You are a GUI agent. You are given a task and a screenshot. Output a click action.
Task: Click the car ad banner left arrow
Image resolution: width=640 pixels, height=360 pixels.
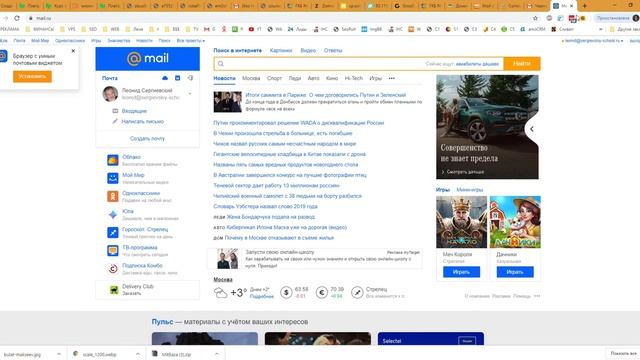pyautogui.click(x=532, y=129)
